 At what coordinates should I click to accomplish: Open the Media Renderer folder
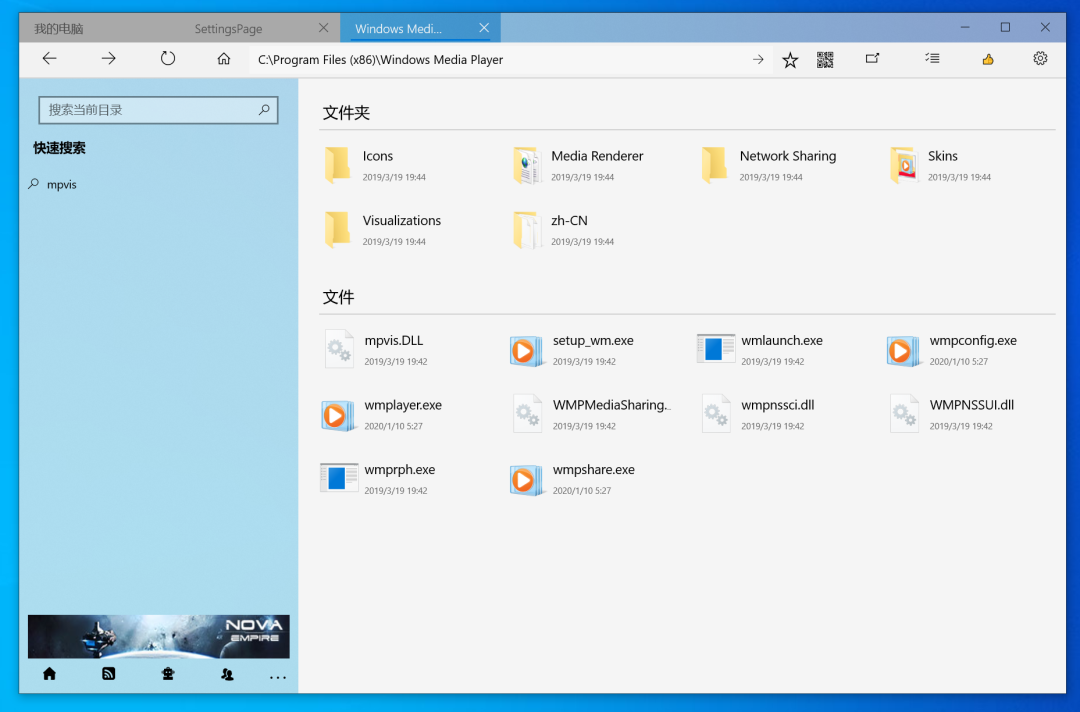[x=579, y=165]
